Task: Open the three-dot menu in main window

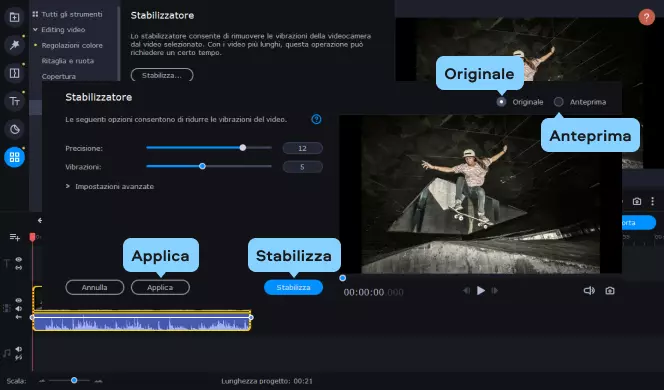Action: [653, 201]
